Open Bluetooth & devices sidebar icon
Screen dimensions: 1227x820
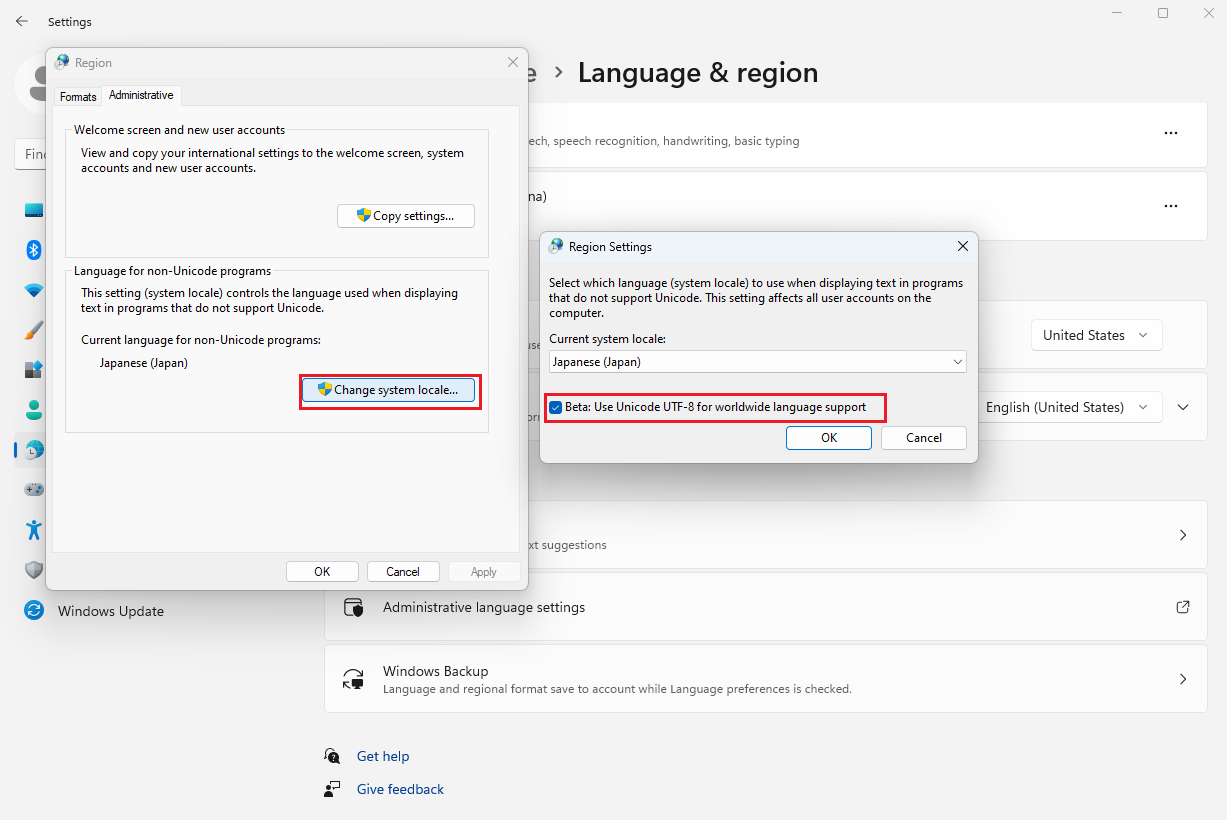[x=34, y=250]
